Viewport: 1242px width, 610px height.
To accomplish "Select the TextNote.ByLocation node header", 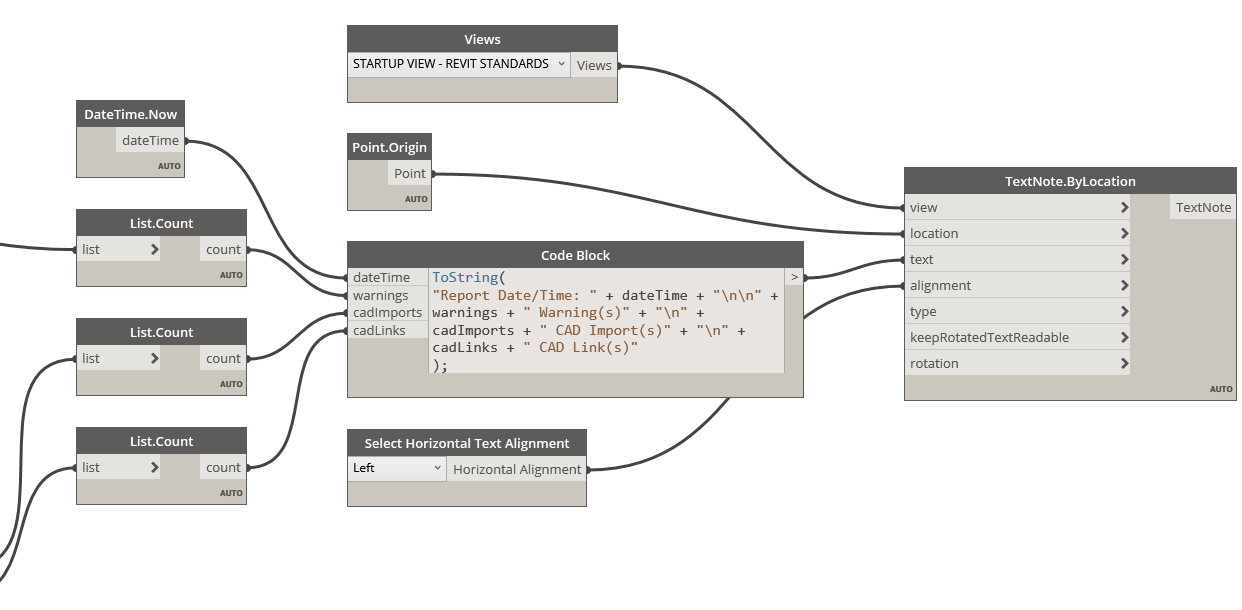I will pos(1070,181).
